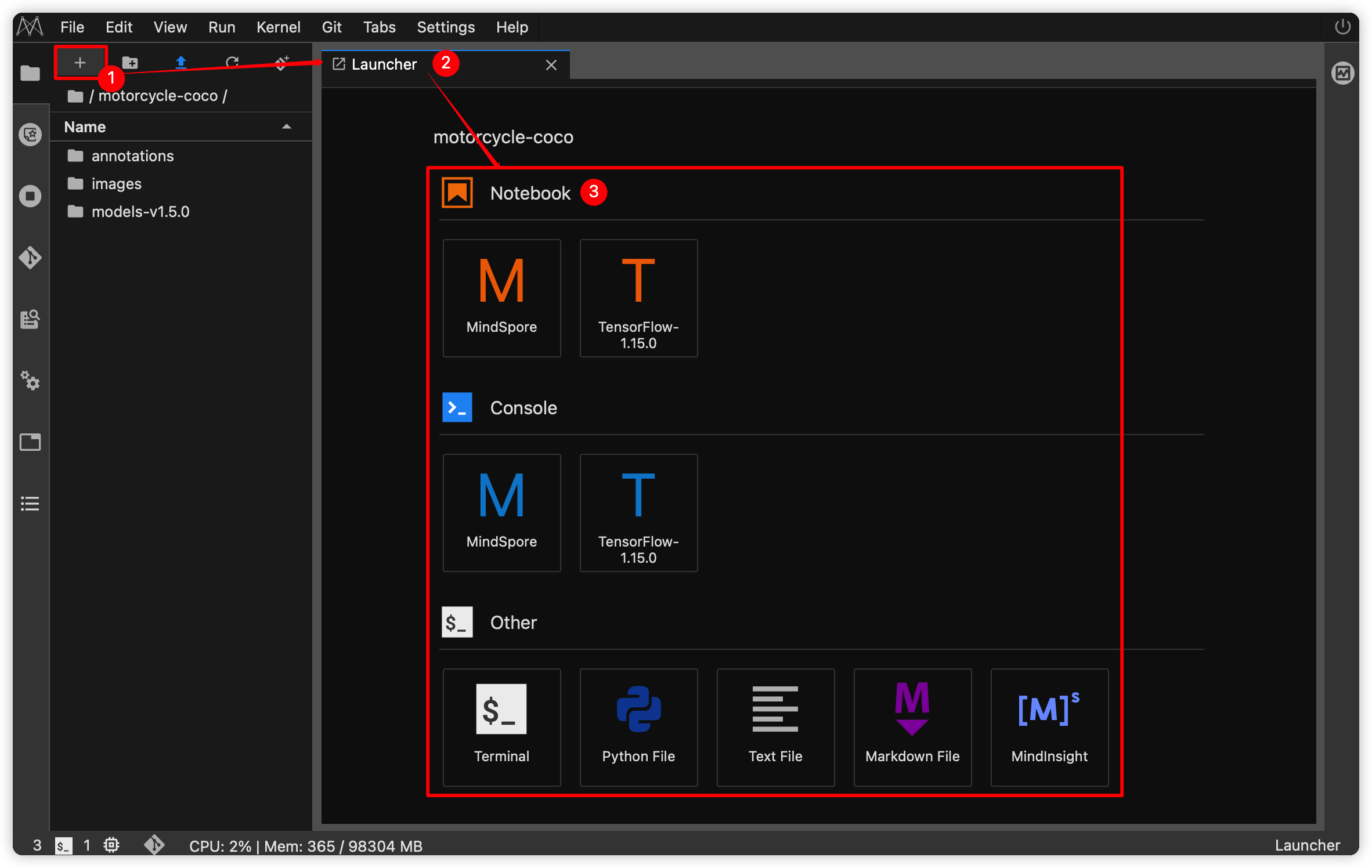The width and height of the screenshot is (1372, 868).
Task: Open a TensorFlow-1.15.0 console
Action: click(x=638, y=513)
